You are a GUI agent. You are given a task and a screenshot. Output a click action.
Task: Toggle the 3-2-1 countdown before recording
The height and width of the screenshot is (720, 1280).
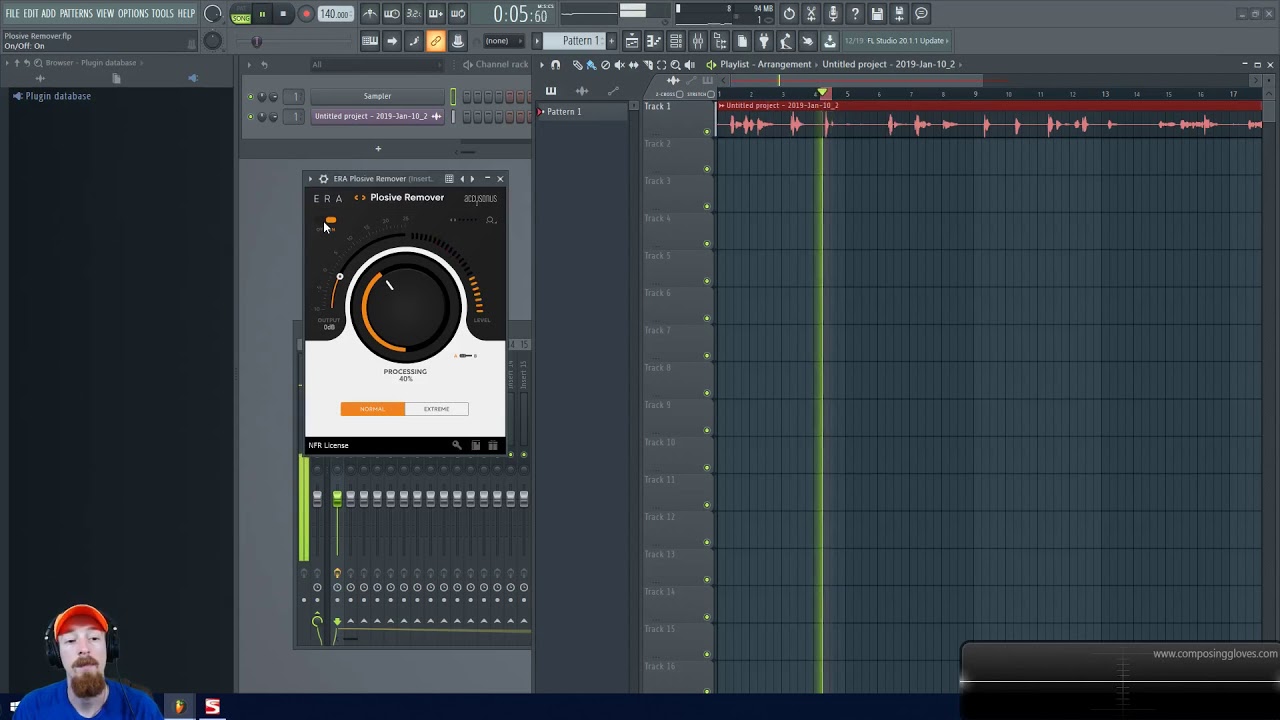(413, 14)
